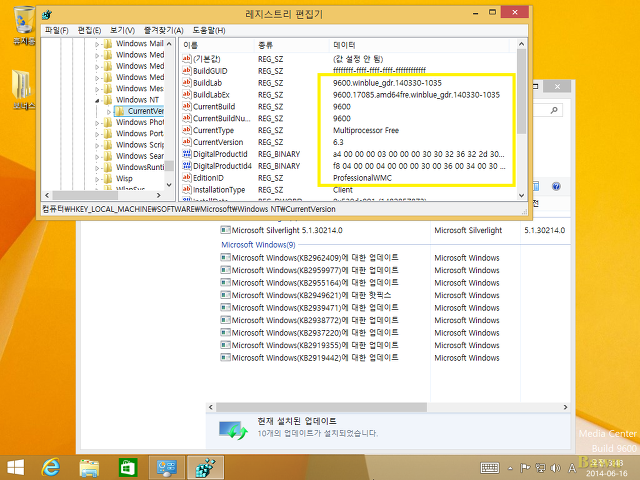Screen dimensions: 640x480
Task: Open File Explorer from taskbar
Action: pyautogui.click(x=89, y=467)
